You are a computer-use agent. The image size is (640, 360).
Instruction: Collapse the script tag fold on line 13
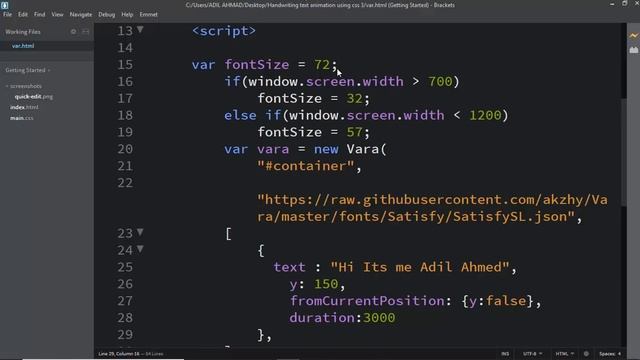point(140,29)
